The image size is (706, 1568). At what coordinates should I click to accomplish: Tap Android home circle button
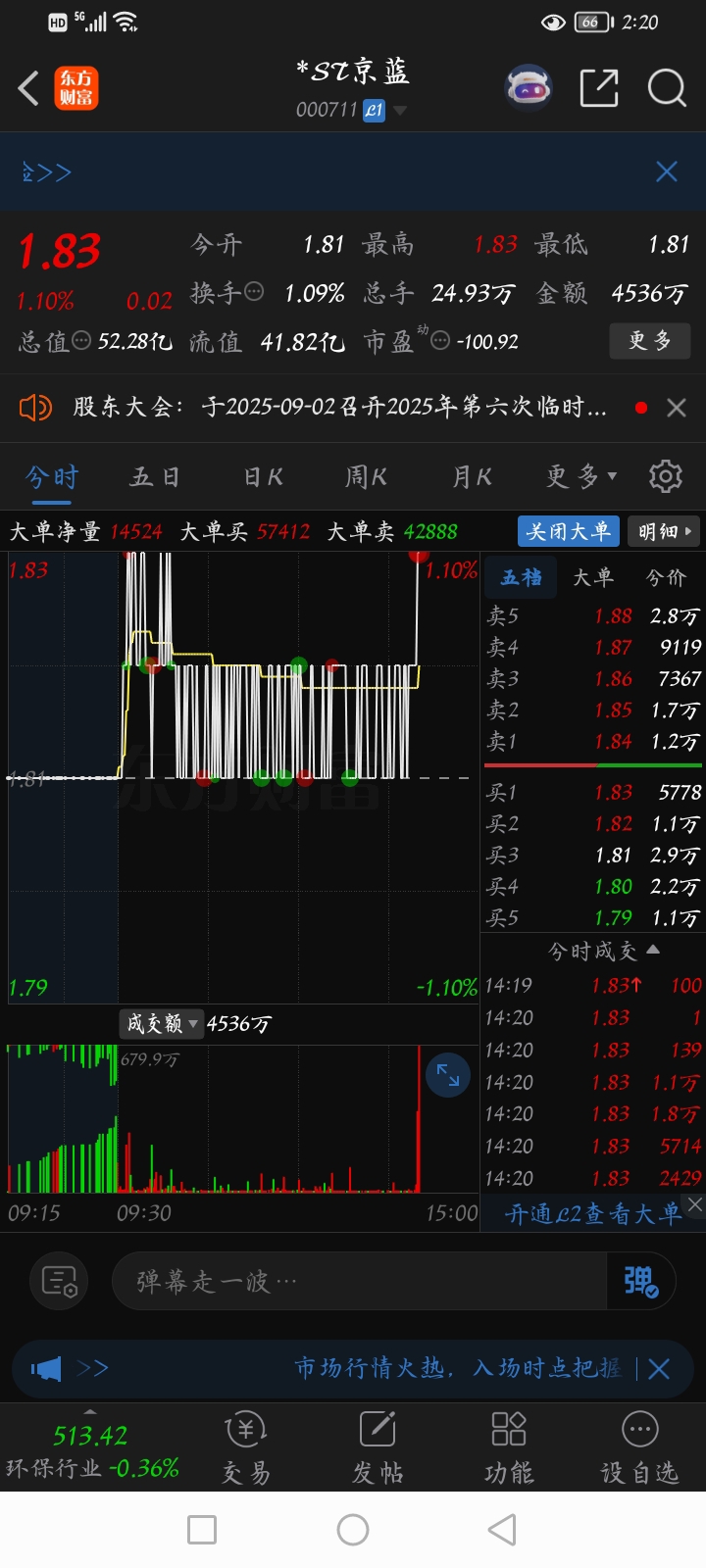pyautogui.click(x=353, y=1530)
